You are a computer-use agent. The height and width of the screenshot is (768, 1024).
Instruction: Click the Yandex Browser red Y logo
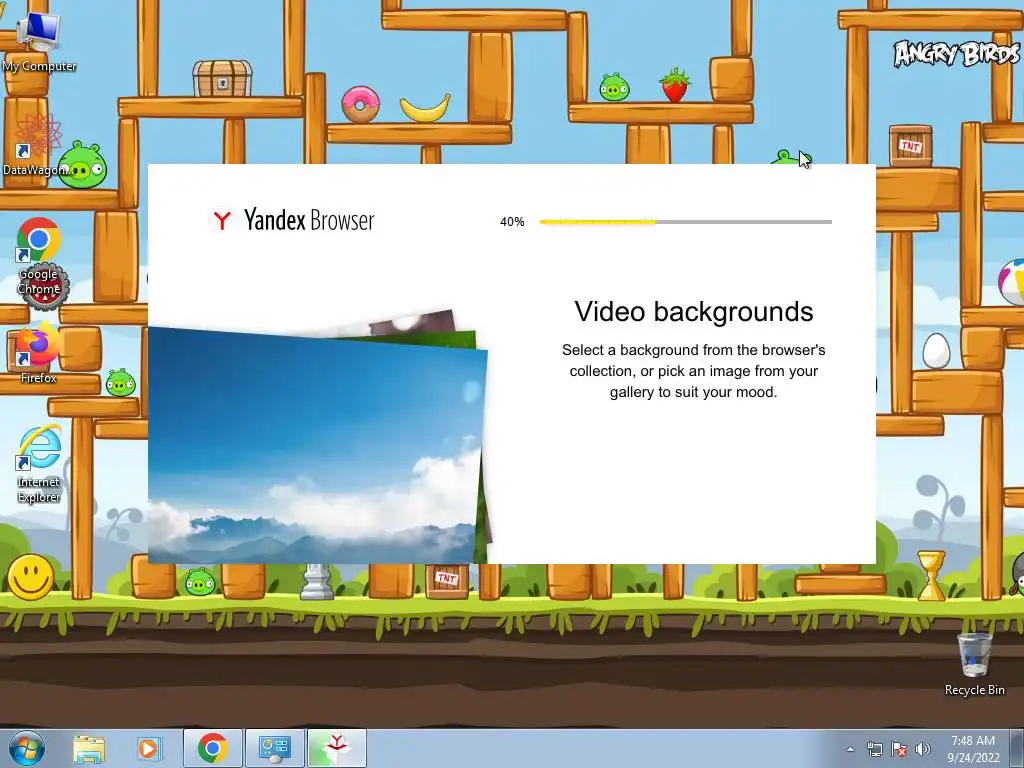(x=222, y=220)
